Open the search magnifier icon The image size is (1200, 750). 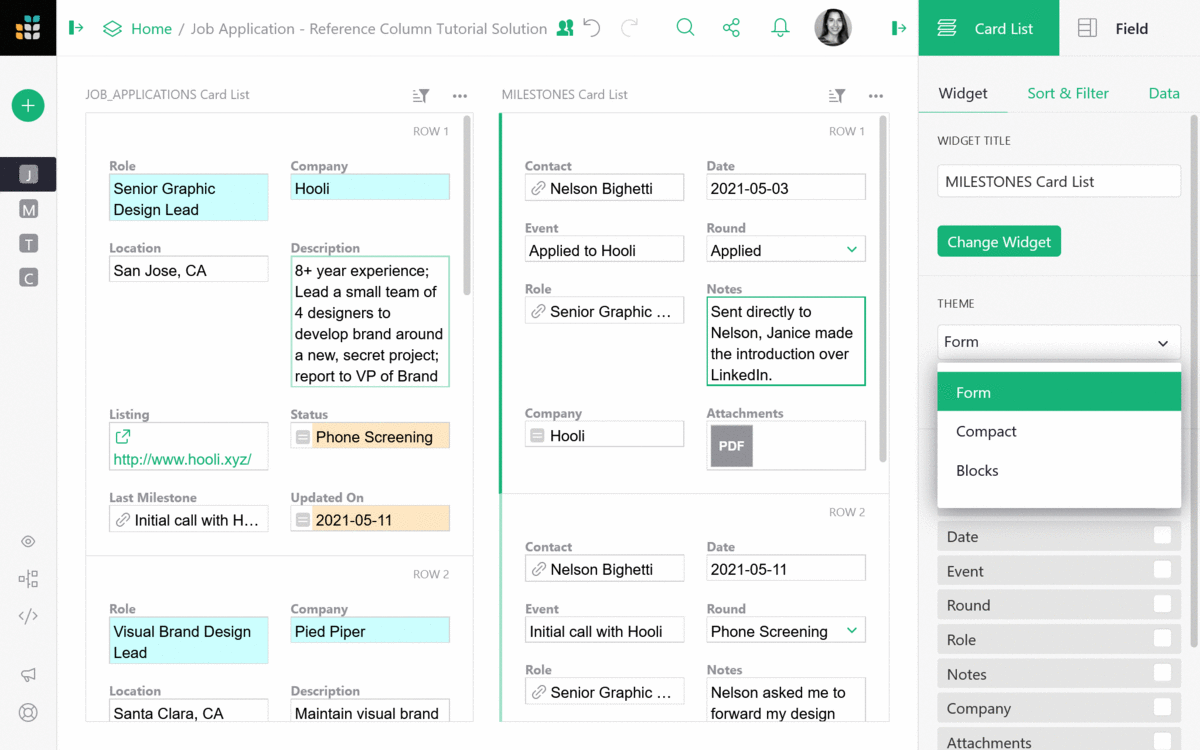[685, 28]
